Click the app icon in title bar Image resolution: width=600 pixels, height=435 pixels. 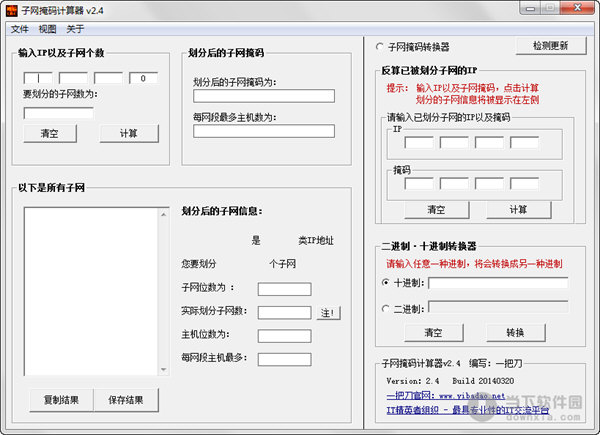pos(12,10)
